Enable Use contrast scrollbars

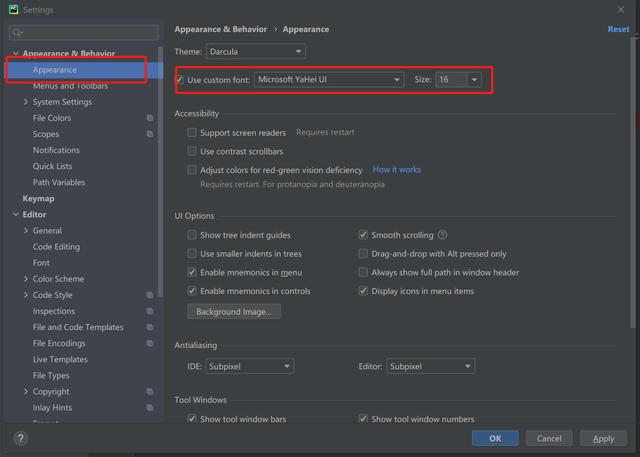click(191, 151)
